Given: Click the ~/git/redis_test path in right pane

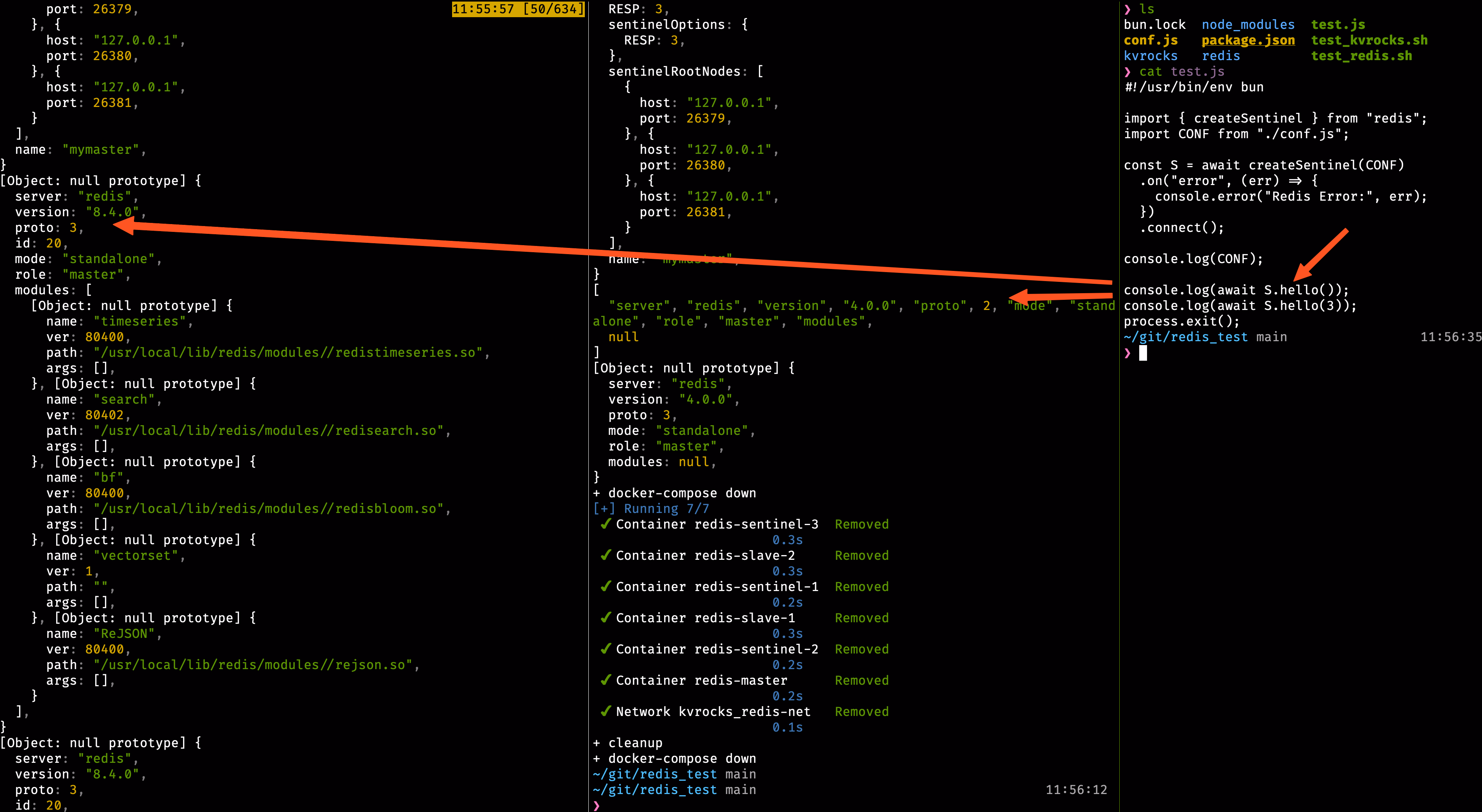Looking at the screenshot, I should click(x=1185, y=337).
